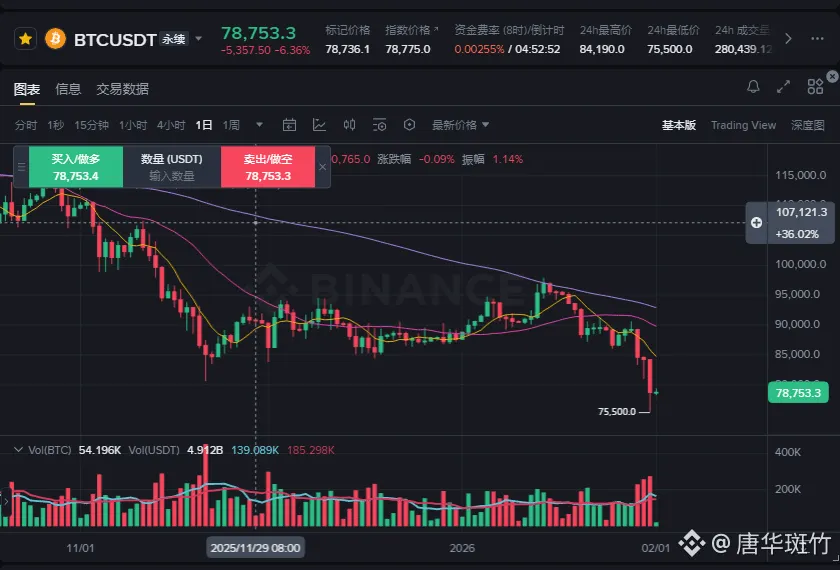
Task: Click the favorite star icon for BTCUSDT
Action: [26, 39]
